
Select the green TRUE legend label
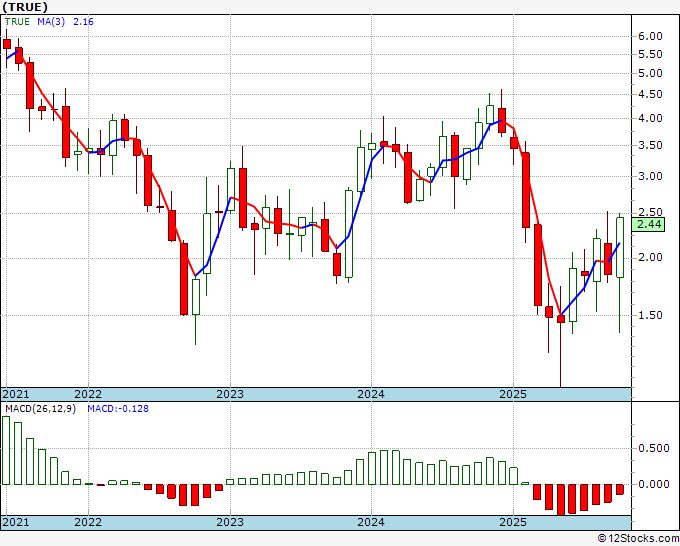17,22
